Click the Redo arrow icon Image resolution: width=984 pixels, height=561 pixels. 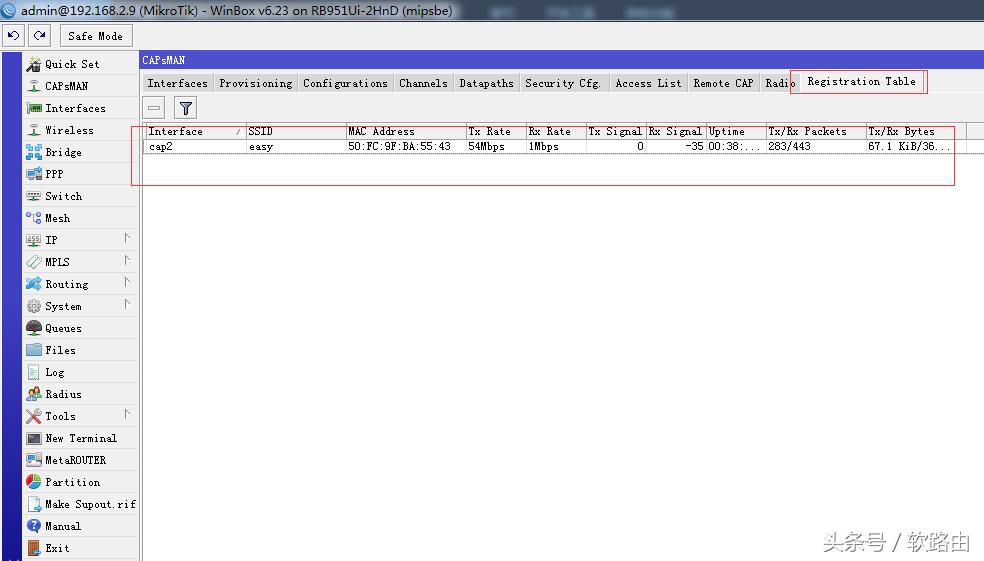40,36
